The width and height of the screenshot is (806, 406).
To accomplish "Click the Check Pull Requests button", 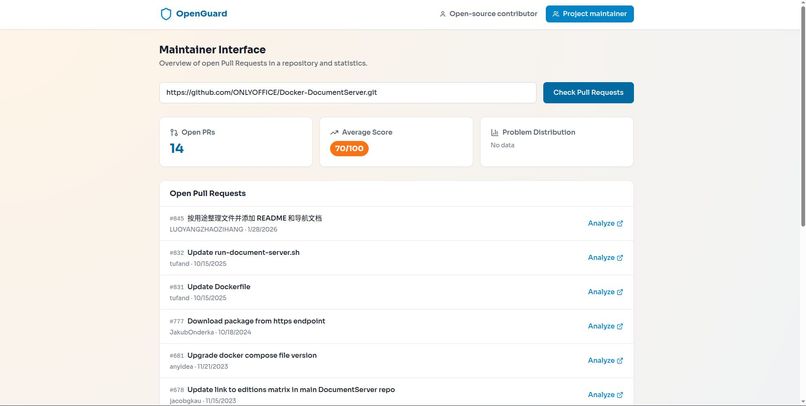I will (588, 93).
